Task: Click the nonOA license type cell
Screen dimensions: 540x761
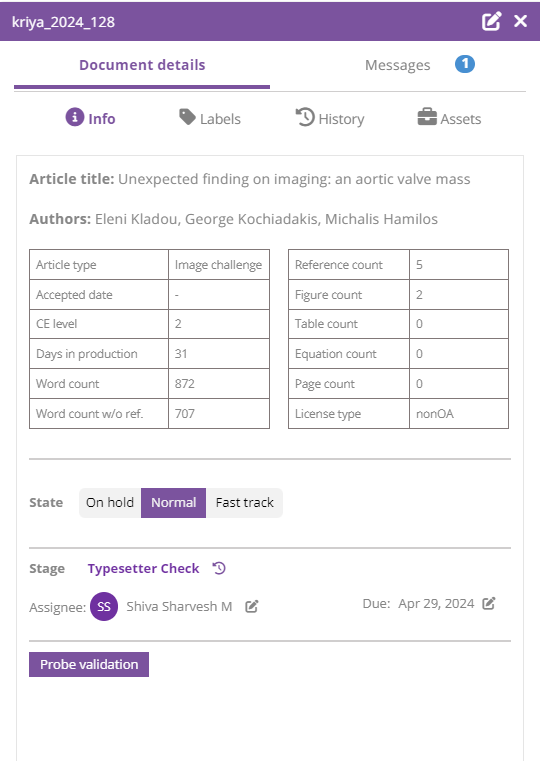Action: [459, 414]
